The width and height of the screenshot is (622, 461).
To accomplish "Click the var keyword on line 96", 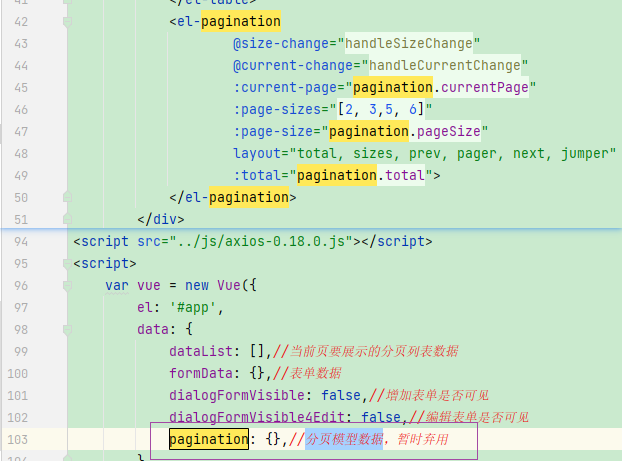I will 117,285.
